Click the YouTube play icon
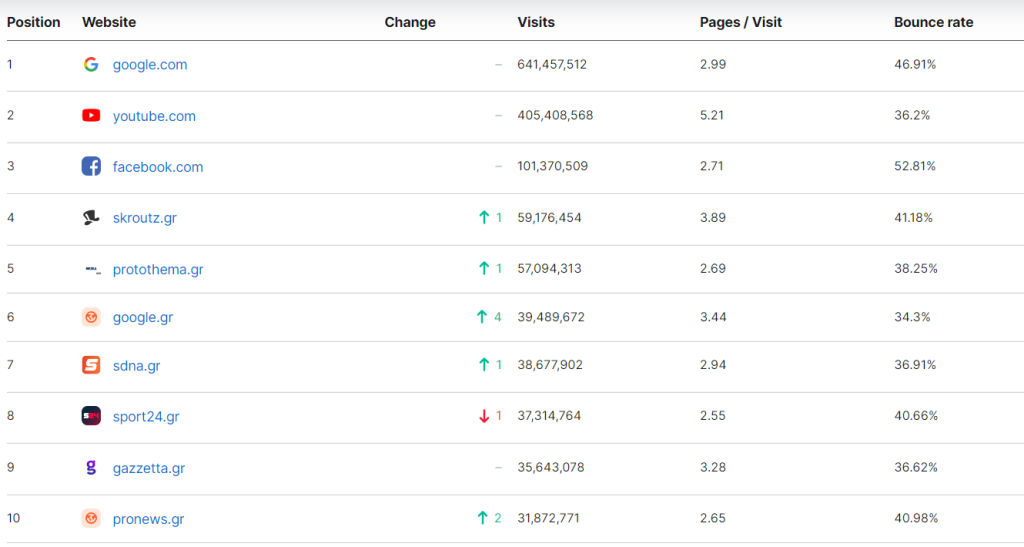Screen dimensions: 1024x547 tap(91, 116)
